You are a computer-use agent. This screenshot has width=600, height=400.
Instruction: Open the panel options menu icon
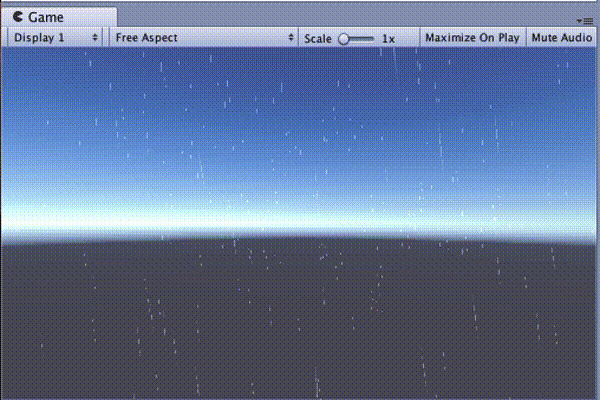point(585,20)
